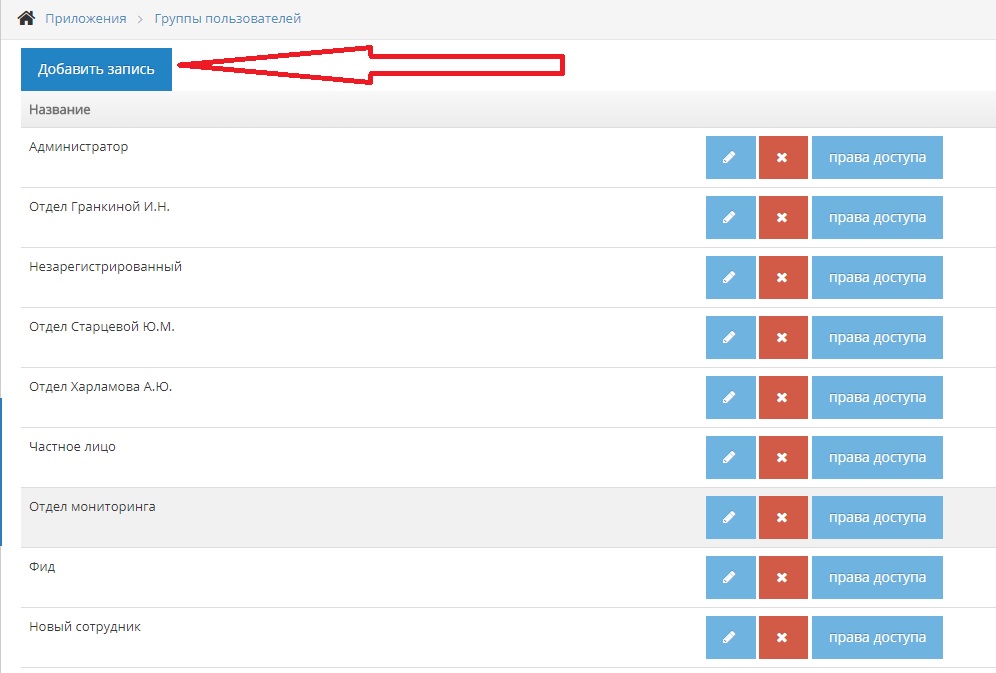The height and width of the screenshot is (673, 996).
Task: Delete the Администратор group
Action: (x=782, y=158)
